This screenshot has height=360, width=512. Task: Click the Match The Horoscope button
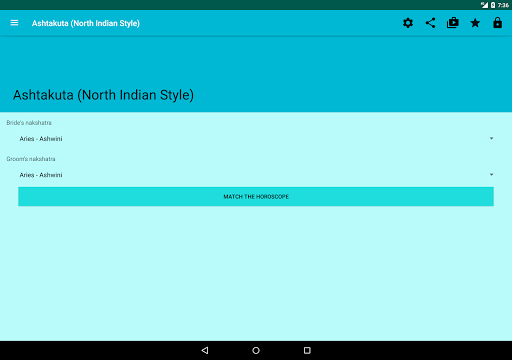click(256, 197)
